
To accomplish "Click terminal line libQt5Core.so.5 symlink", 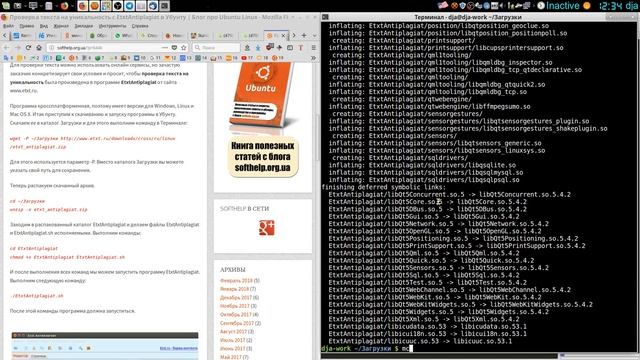I will [427, 202].
